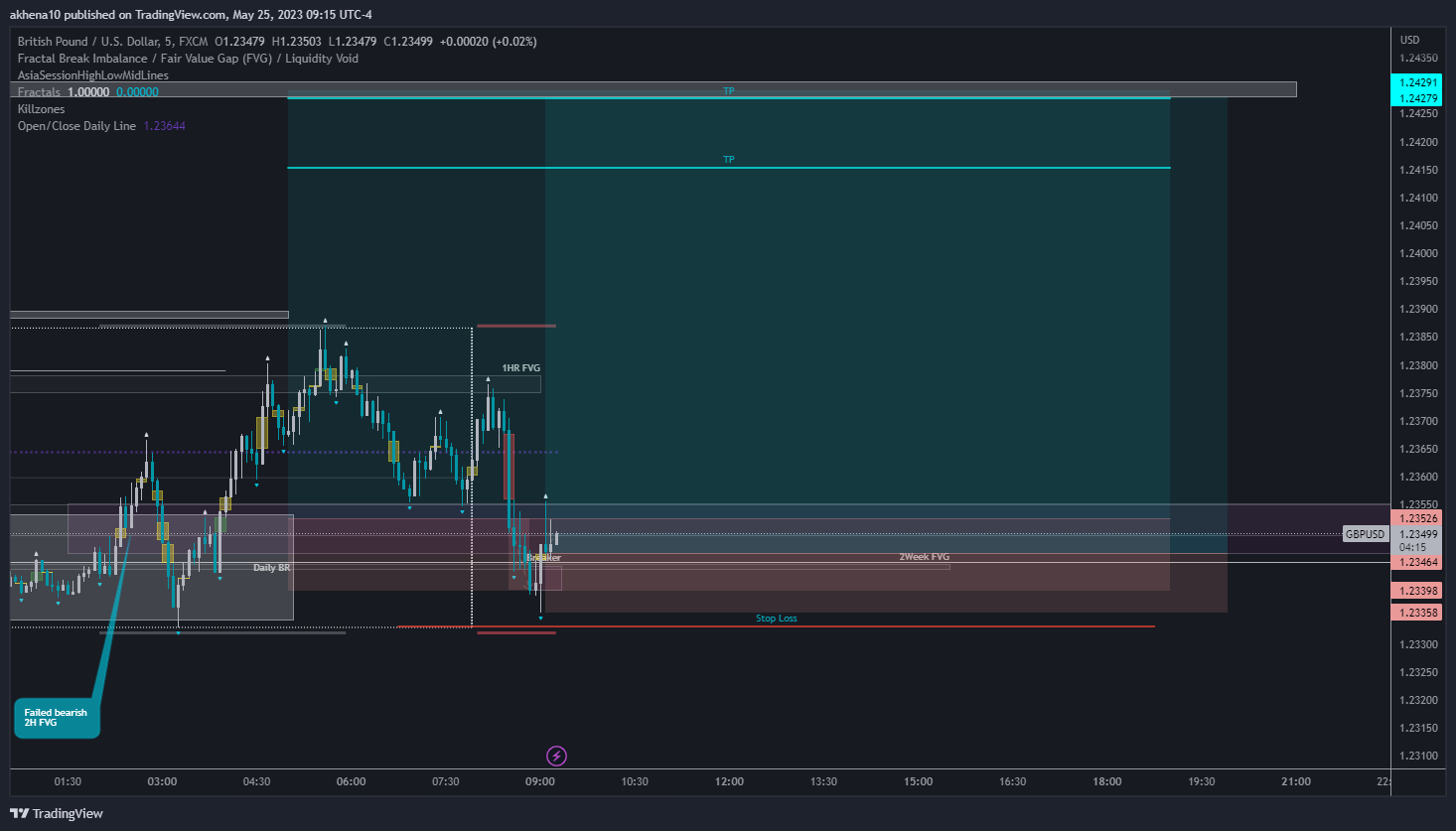The image size is (1456, 831).
Task: Click the 16:30 time axis label
Action: click(x=1012, y=781)
